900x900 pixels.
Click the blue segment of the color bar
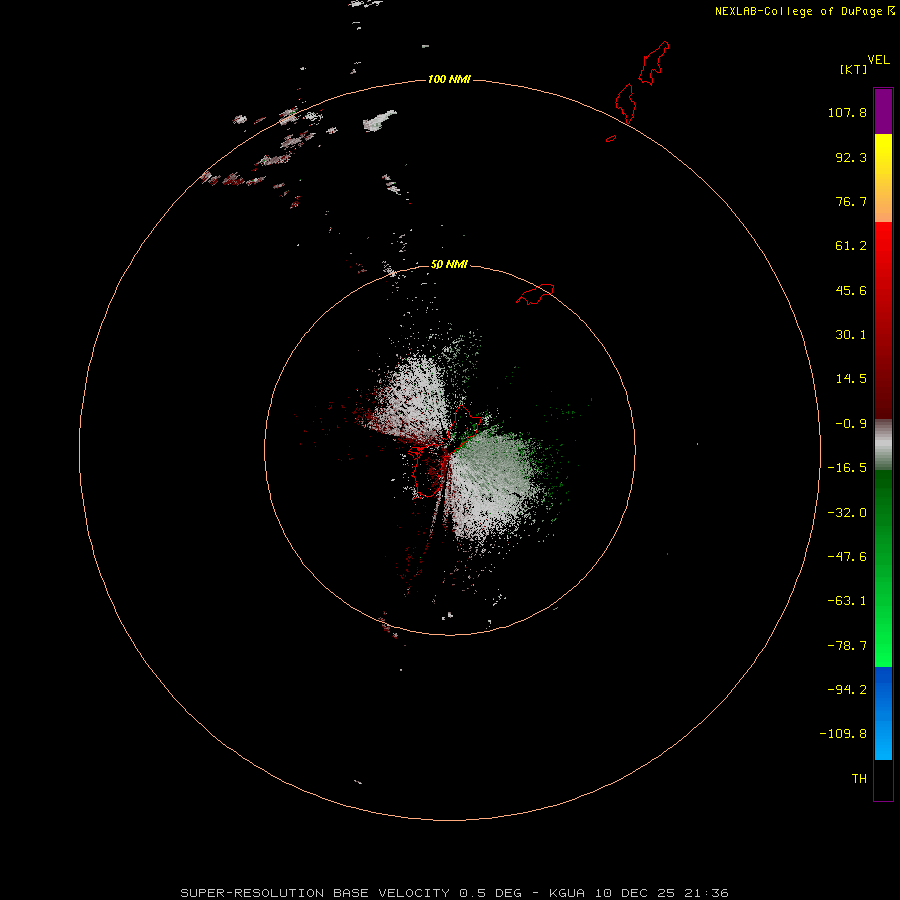(x=883, y=713)
